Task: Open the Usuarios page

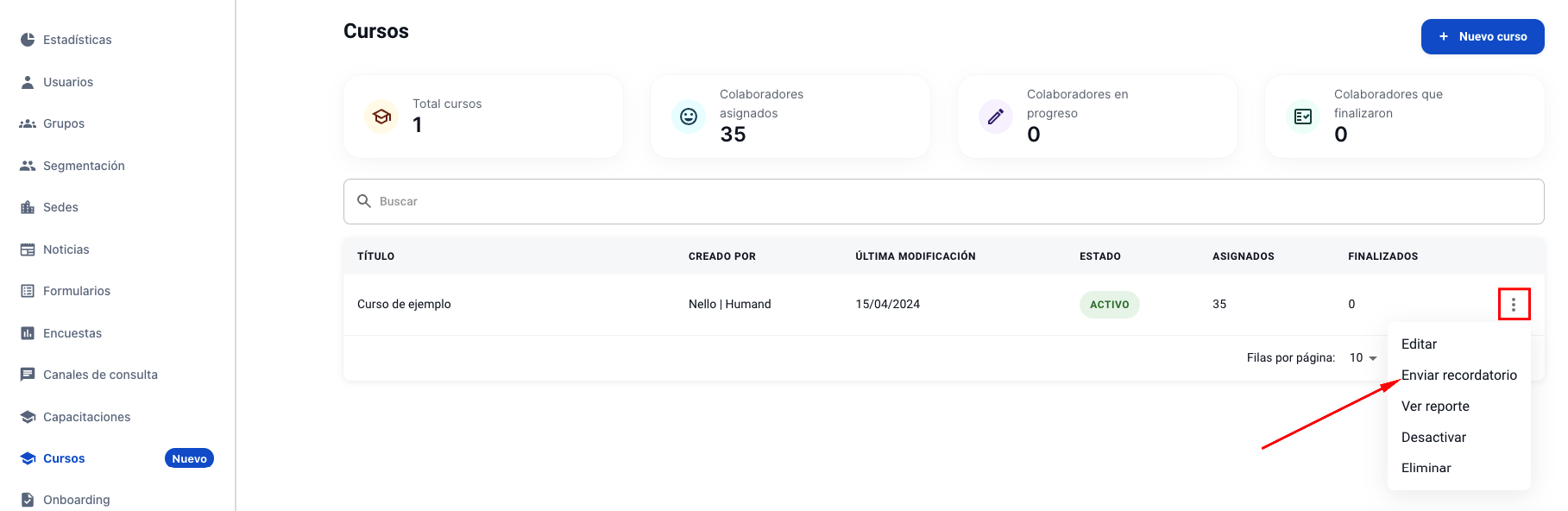Action: pyautogui.click(x=68, y=82)
